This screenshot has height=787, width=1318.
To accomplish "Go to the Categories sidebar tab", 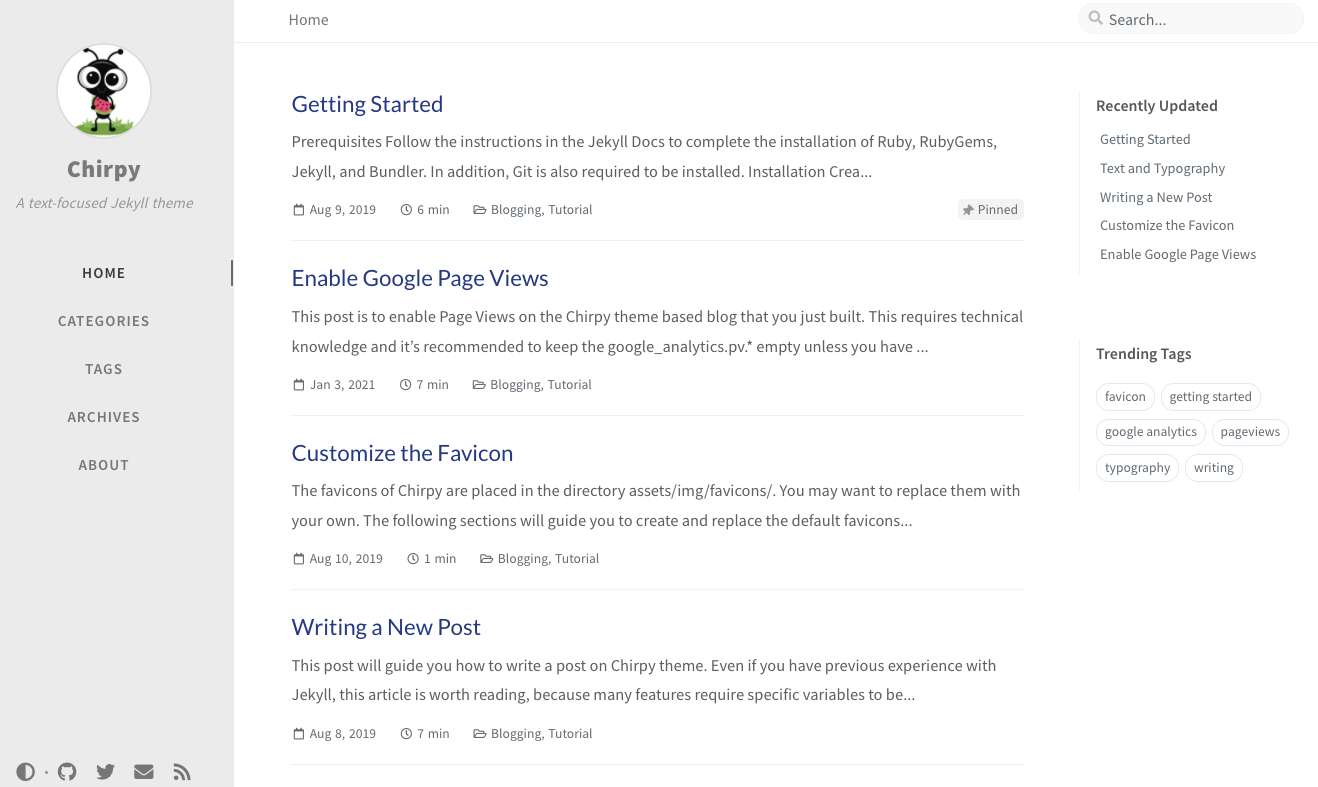I will (104, 321).
